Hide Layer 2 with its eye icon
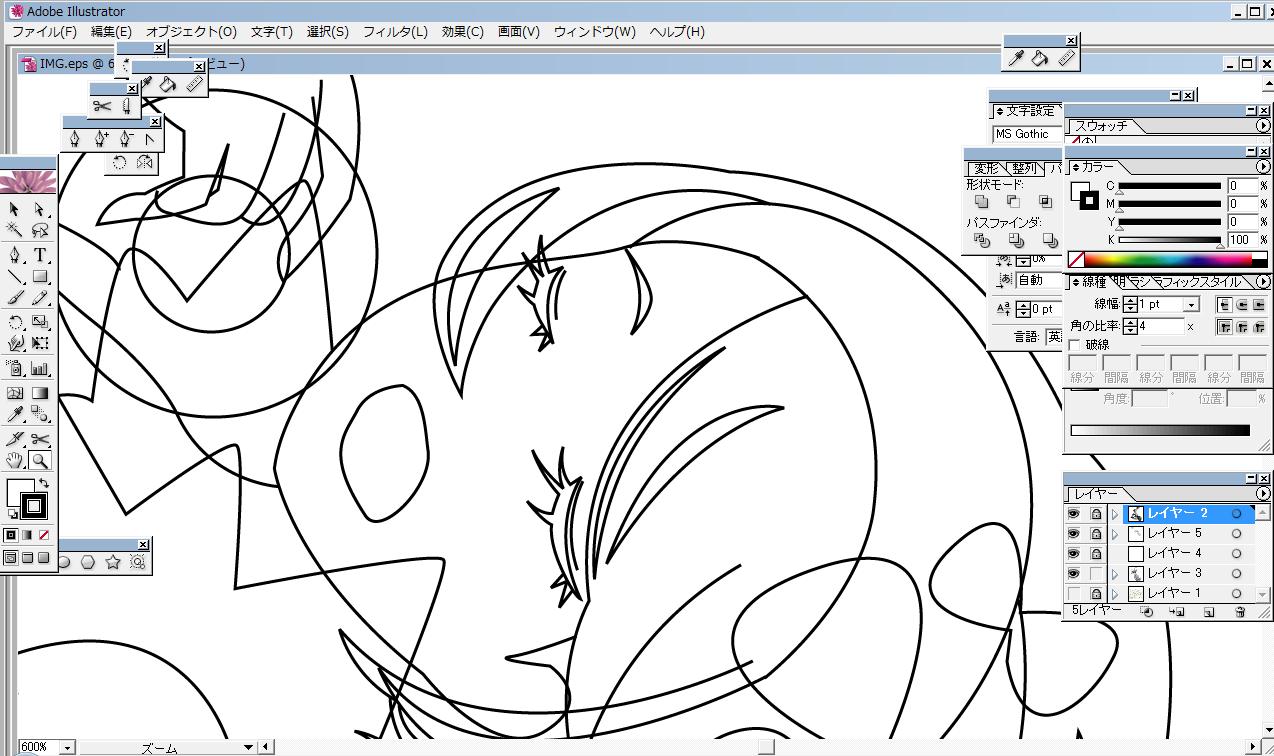This screenshot has height=756, width=1274. [x=1074, y=513]
